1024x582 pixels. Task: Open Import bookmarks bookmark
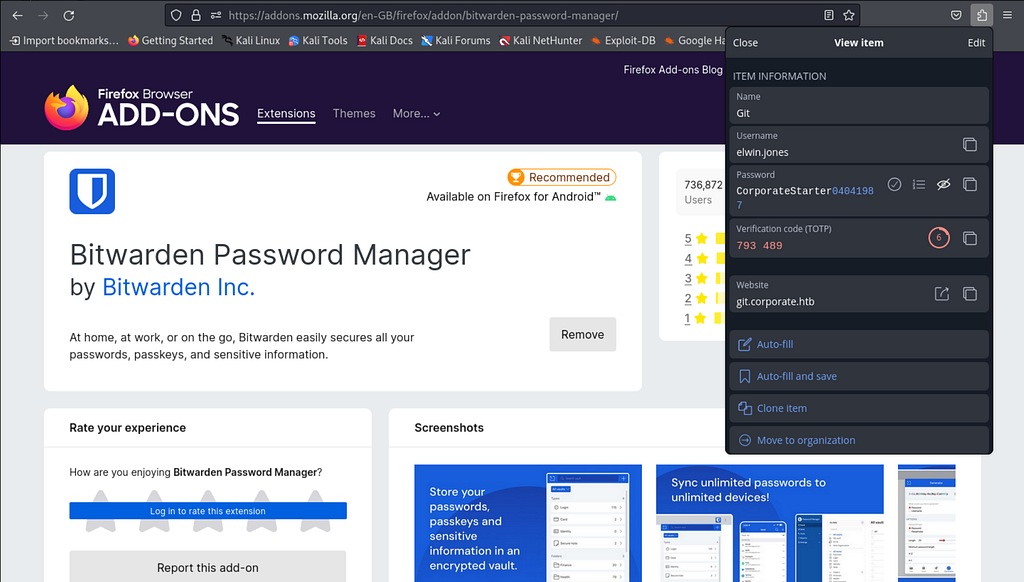64,40
